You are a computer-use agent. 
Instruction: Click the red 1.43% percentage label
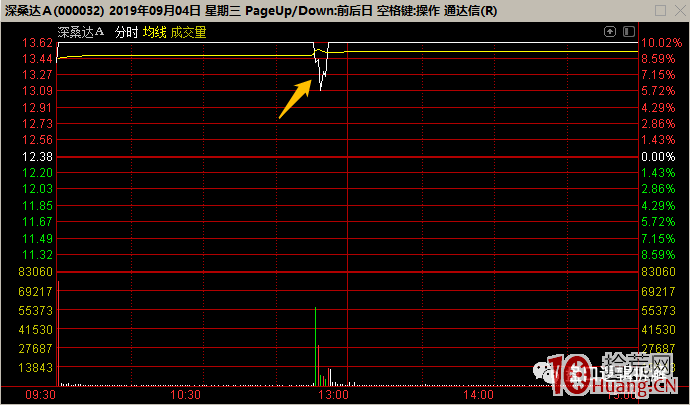click(x=658, y=140)
